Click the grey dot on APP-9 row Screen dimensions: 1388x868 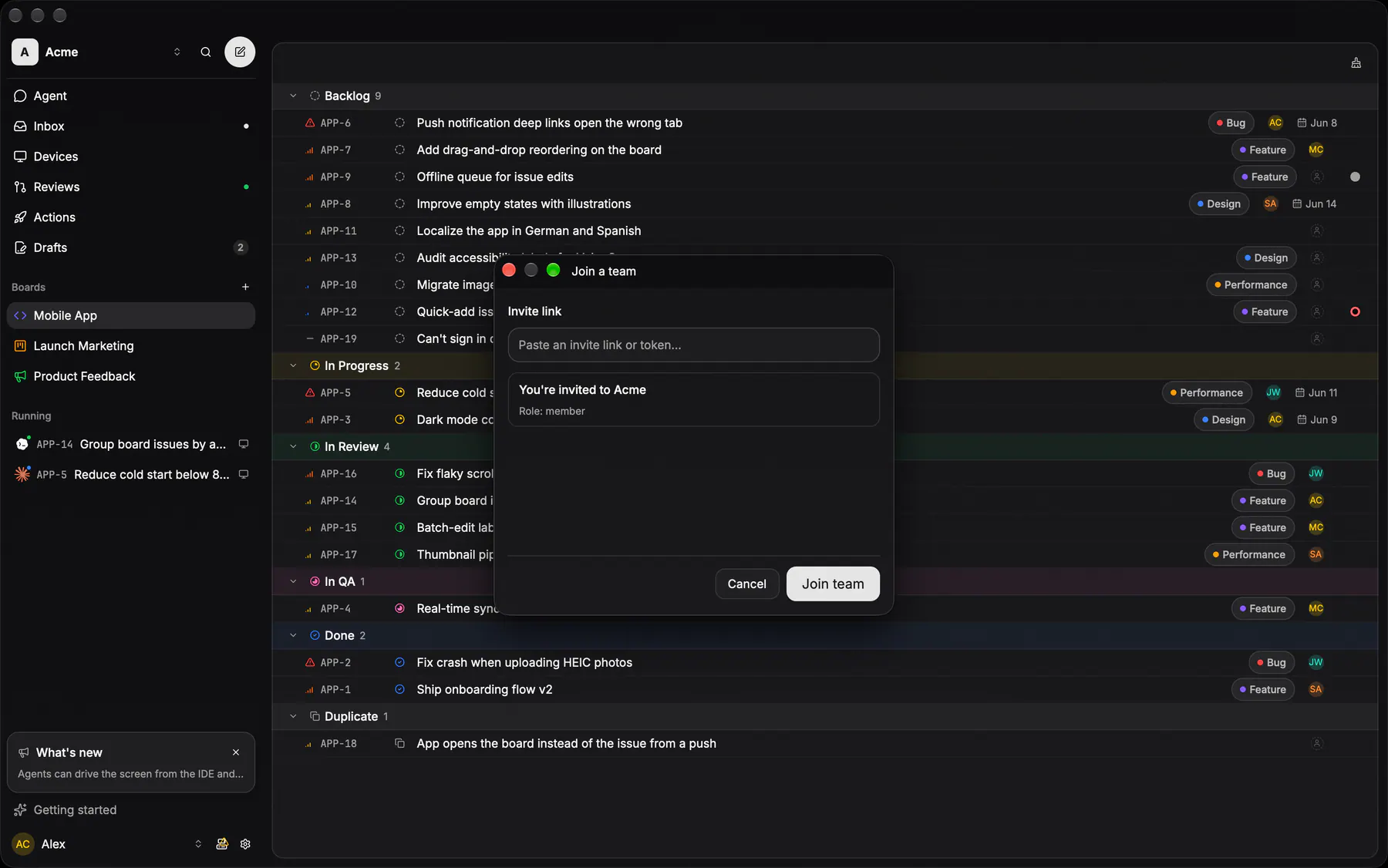coord(1355,177)
